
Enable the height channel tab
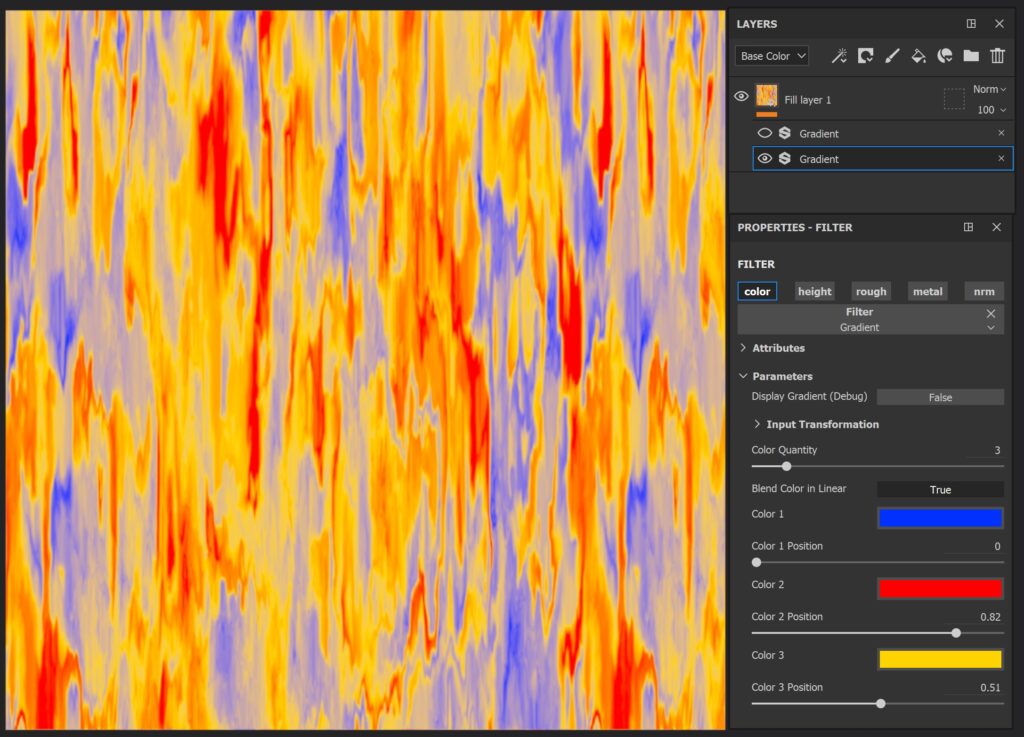point(814,291)
